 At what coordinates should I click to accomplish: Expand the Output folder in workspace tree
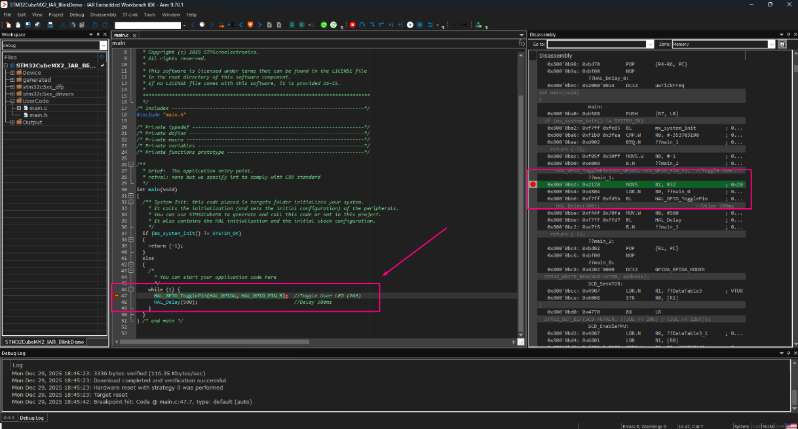pyautogui.click(x=13, y=122)
